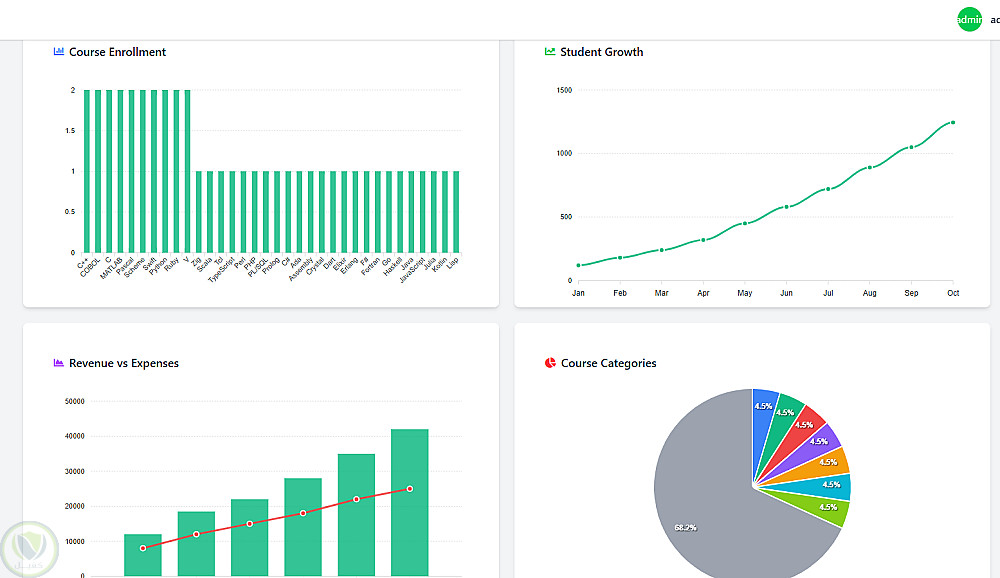Image resolution: width=1000 pixels, height=578 pixels.
Task: Click the 1500 label on Student Growth axis
Action: click(x=564, y=90)
